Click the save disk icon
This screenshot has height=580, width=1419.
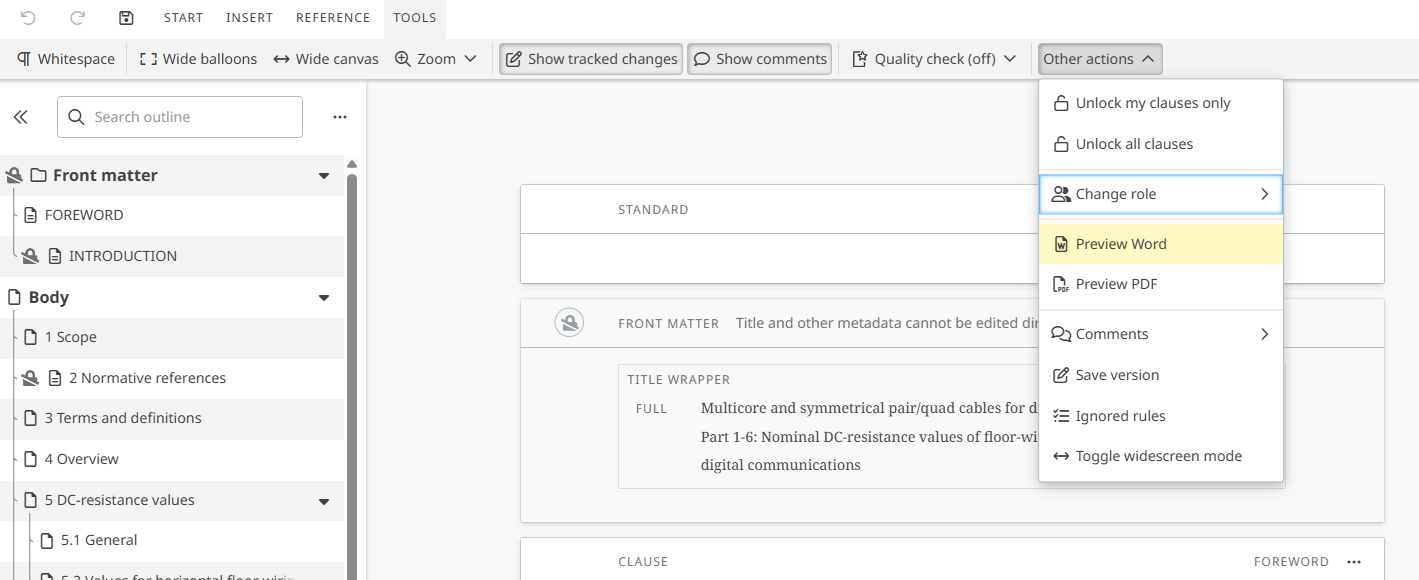tap(126, 18)
